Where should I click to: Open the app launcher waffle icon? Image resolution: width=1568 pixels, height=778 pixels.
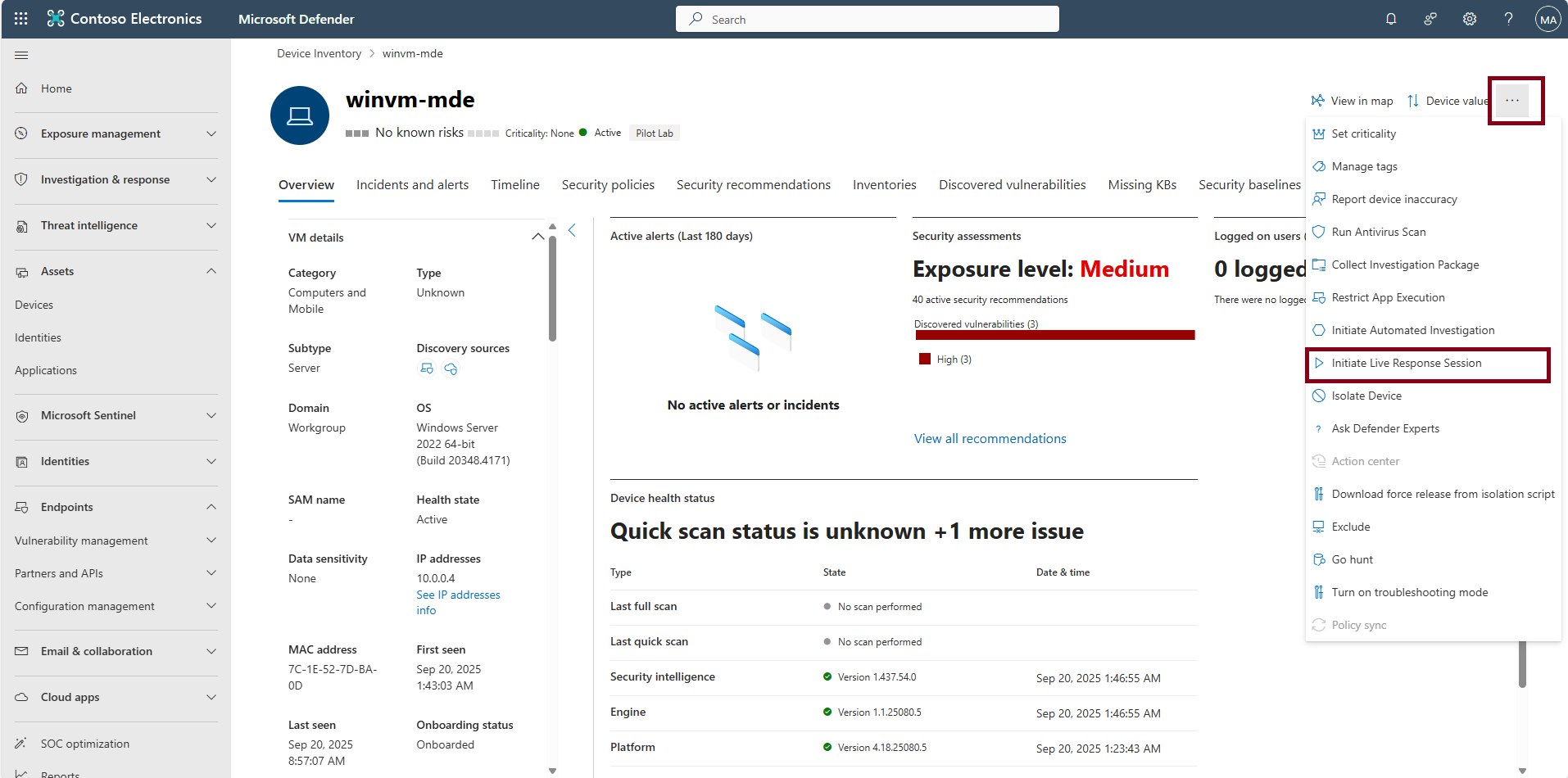click(21, 19)
